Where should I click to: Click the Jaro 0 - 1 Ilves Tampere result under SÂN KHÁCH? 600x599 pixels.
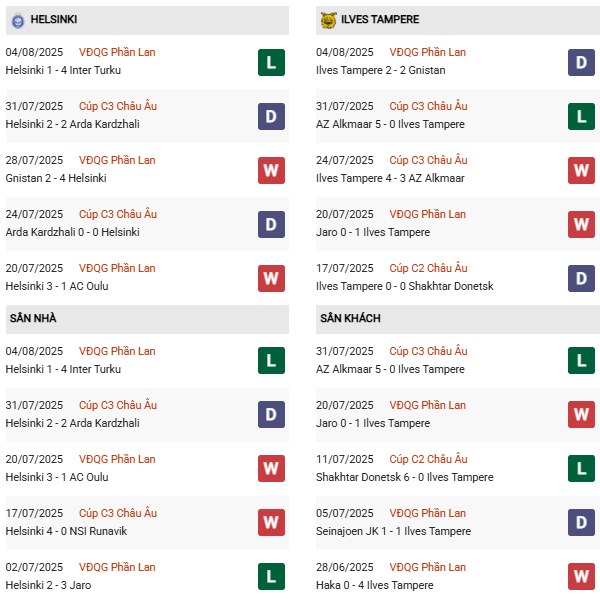[x=368, y=423]
